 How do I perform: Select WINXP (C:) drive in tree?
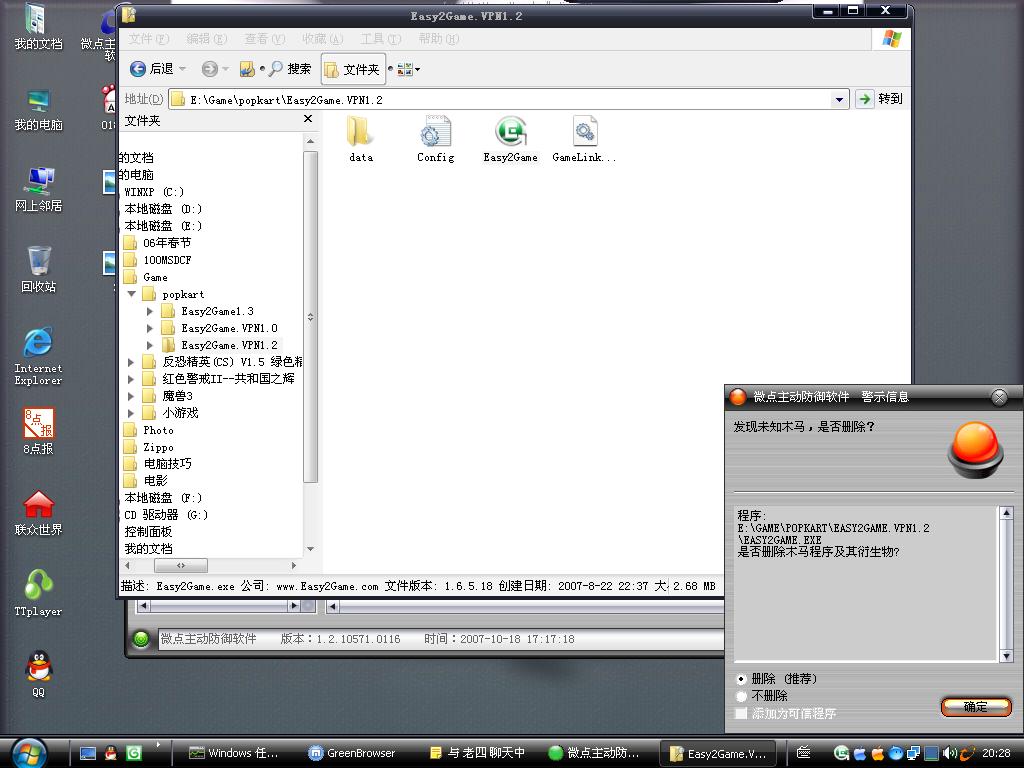pos(154,192)
